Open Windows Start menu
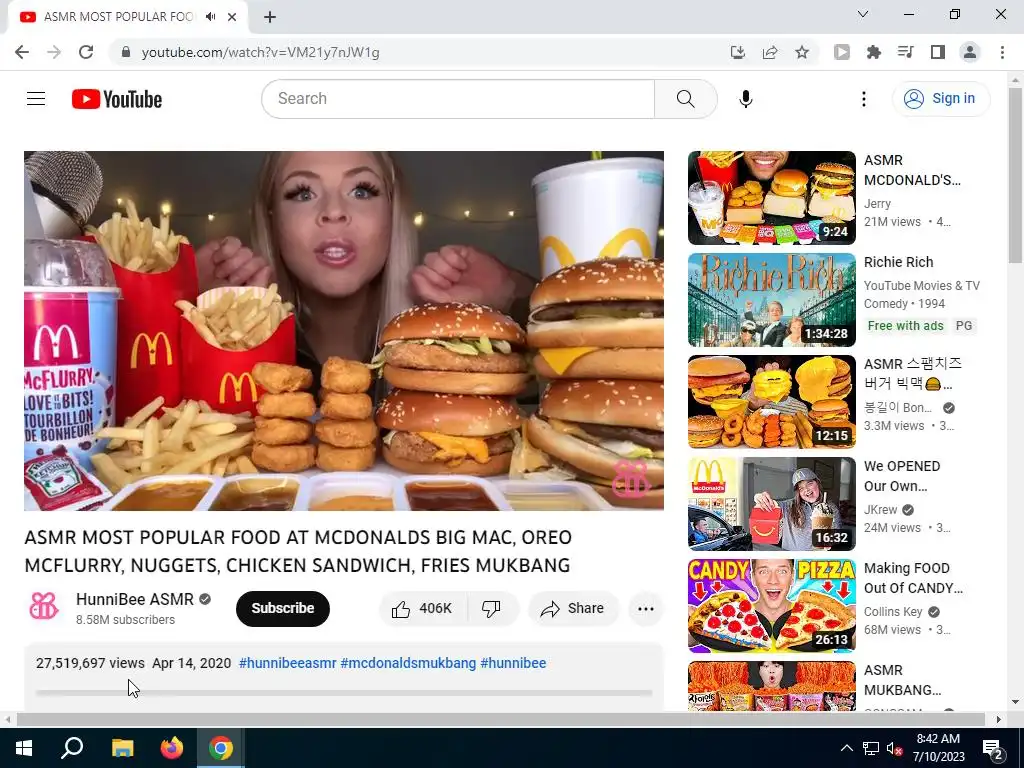 [x=24, y=748]
